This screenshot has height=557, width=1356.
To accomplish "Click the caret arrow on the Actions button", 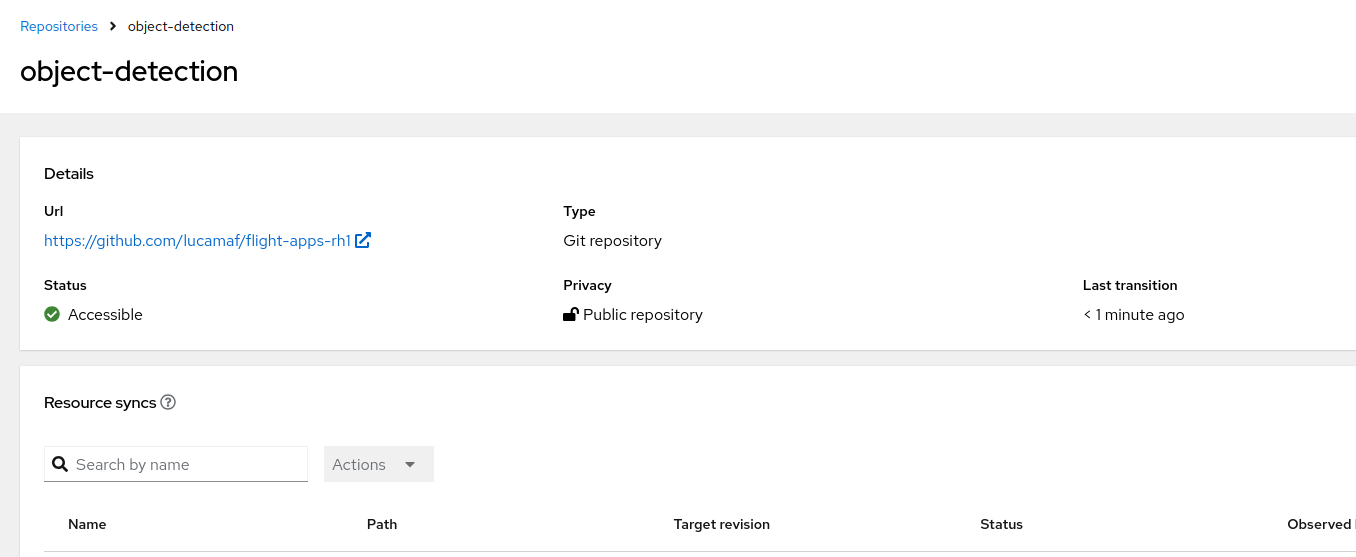I will [410, 465].
